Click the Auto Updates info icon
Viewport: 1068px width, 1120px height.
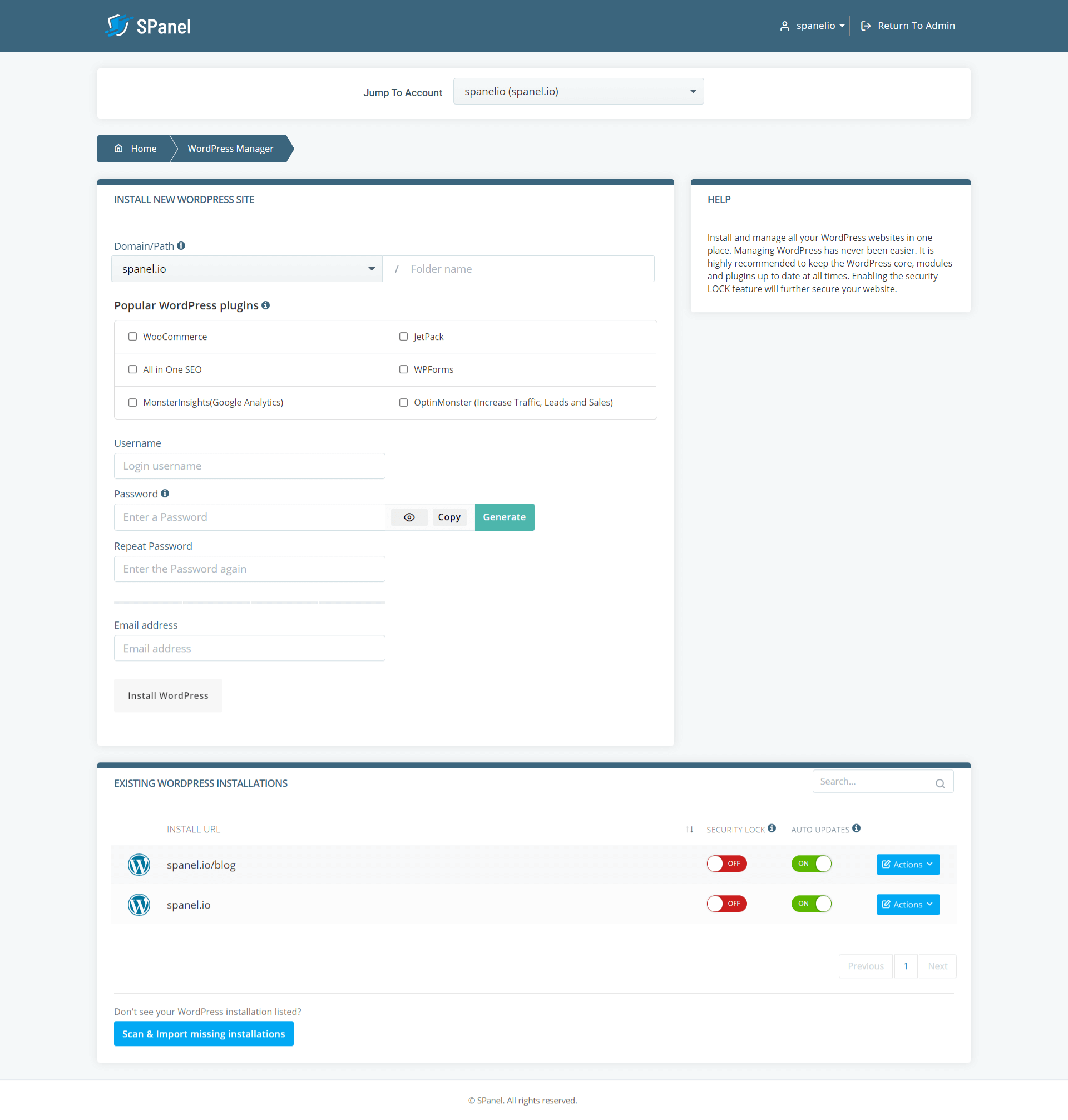[856, 828]
